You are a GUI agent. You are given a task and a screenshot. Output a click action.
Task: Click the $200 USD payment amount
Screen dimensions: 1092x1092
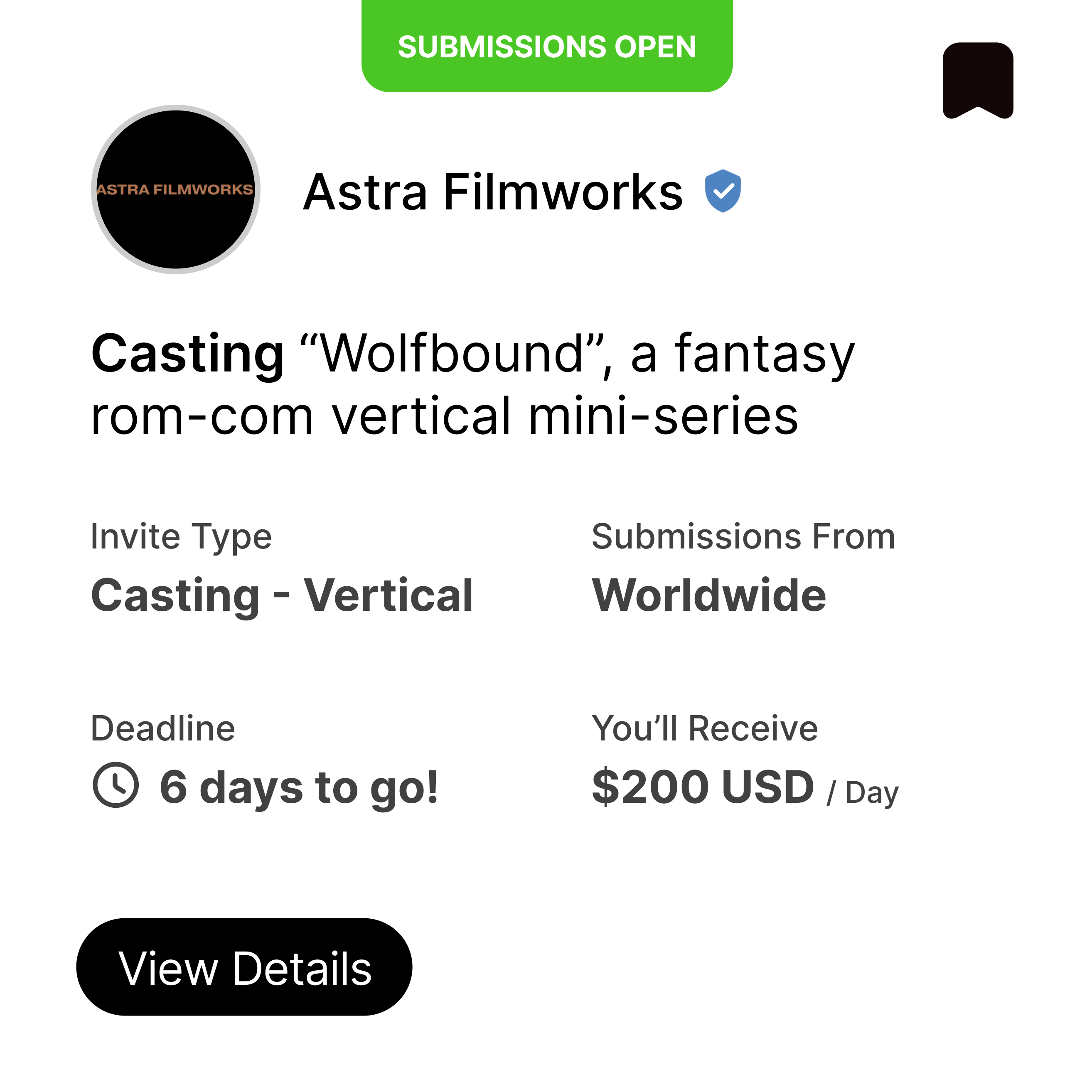(703, 787)
